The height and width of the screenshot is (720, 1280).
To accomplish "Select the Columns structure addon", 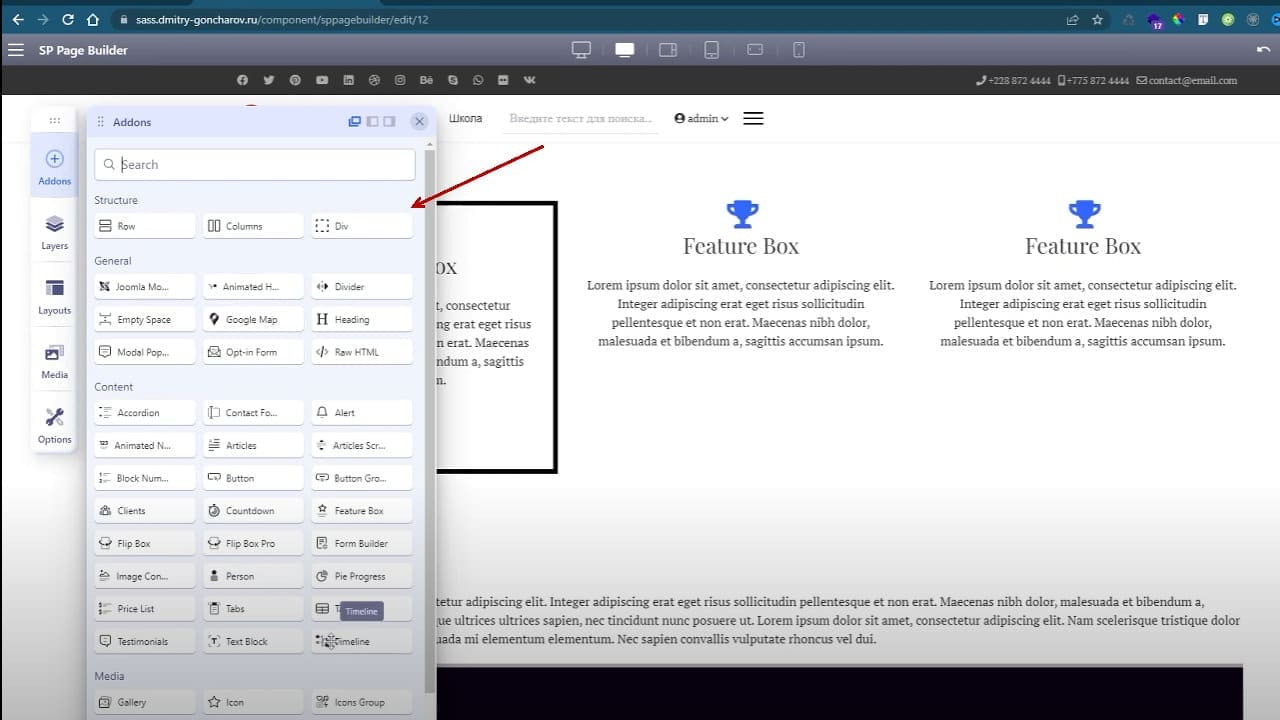I will click(x=254, y=226).
